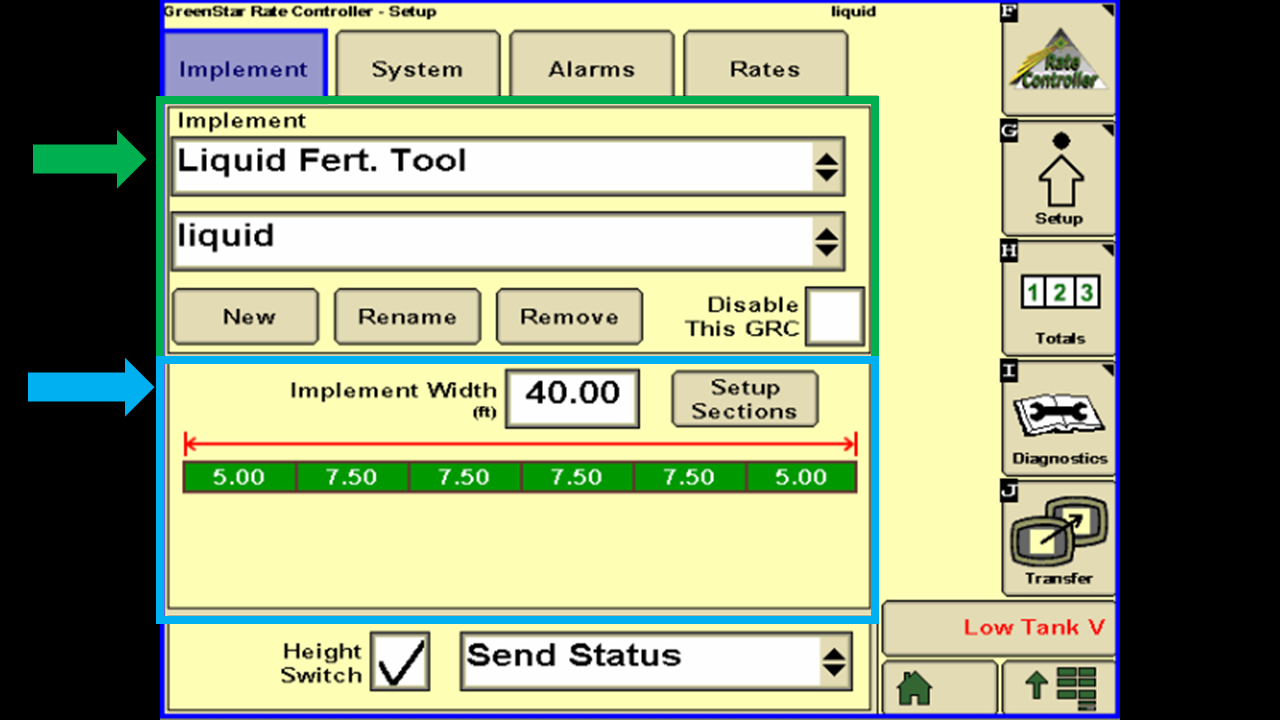
Task: Switch to the System tab
Action: pyautogui.click(x=417, y=66)
